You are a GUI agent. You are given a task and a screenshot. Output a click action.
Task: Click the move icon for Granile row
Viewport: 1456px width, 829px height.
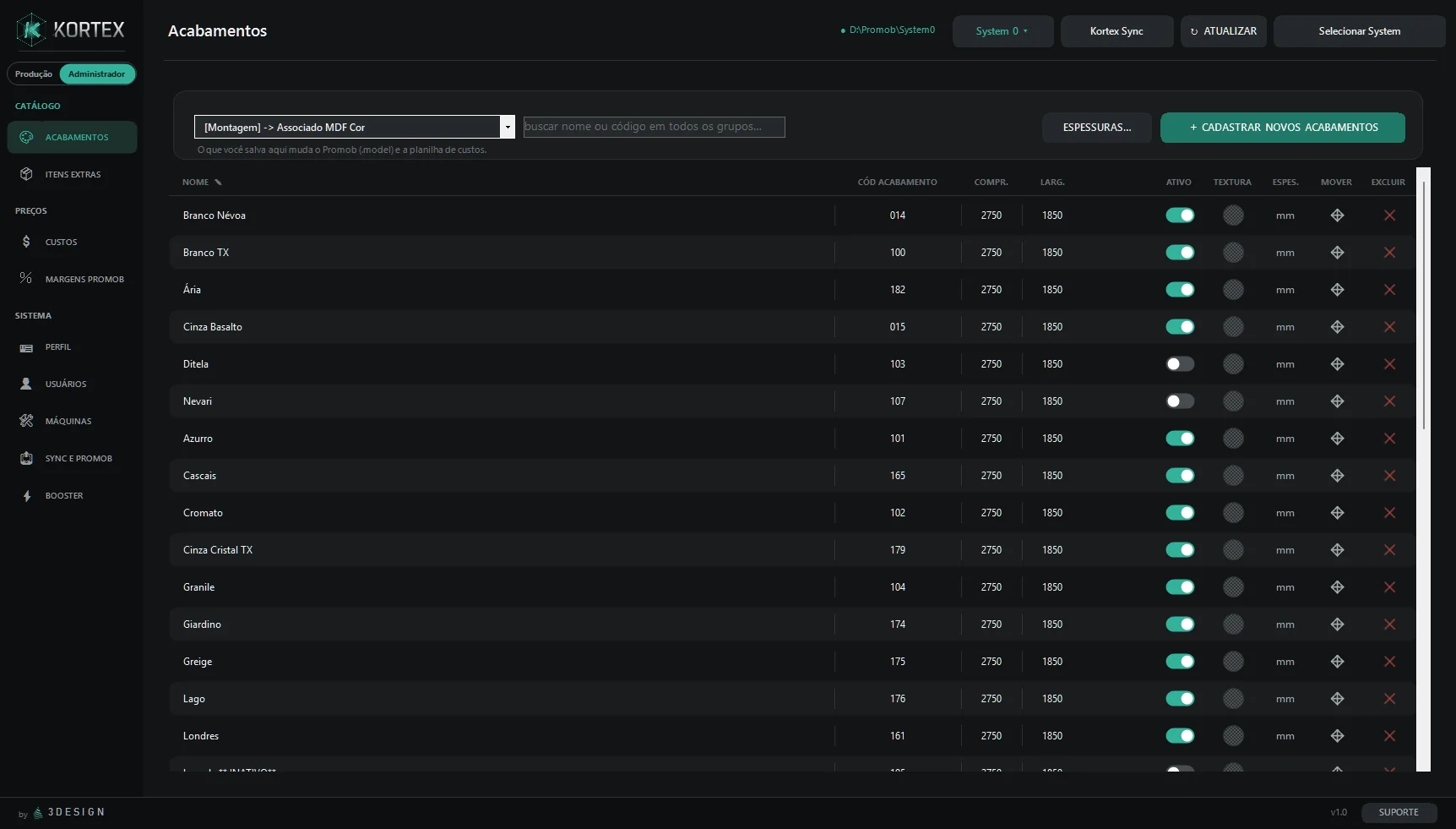tap(1337, 587)
